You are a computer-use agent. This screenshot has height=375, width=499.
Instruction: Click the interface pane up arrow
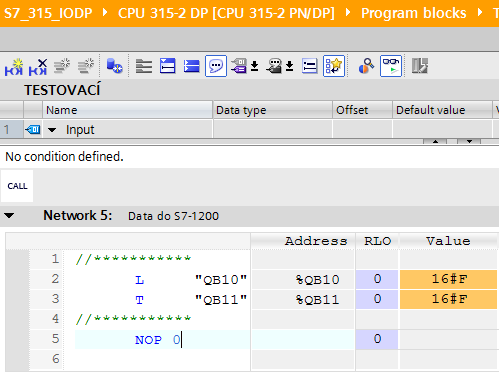coord(435,142)
